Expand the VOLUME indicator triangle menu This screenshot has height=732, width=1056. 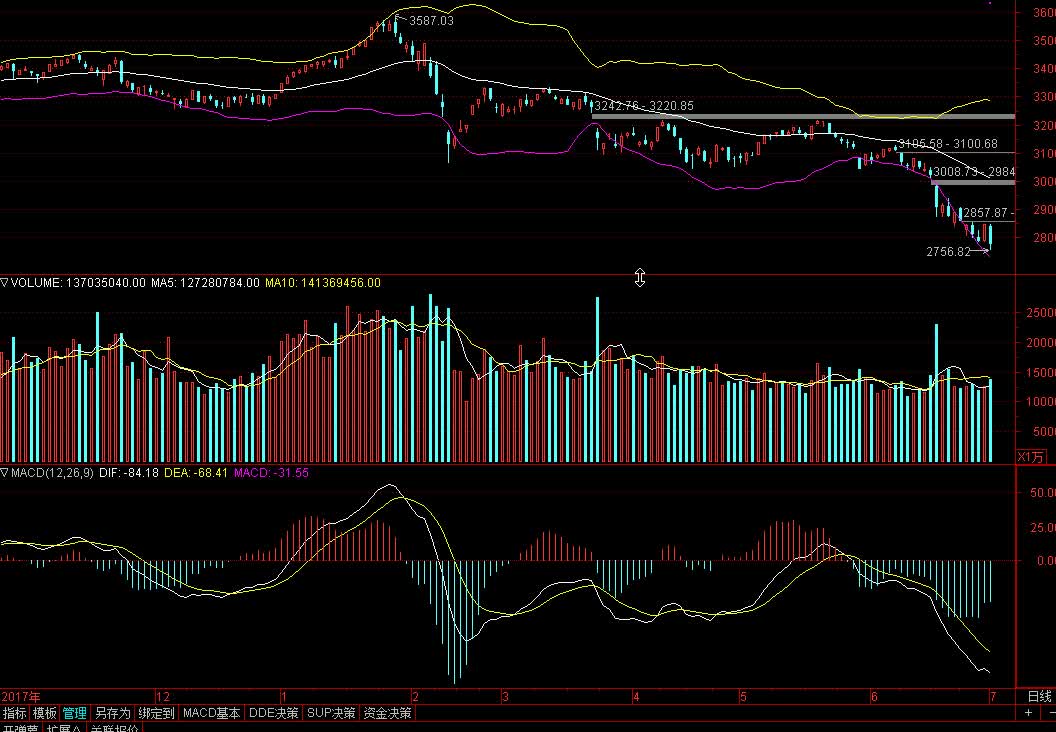click(x=5, y=283)
